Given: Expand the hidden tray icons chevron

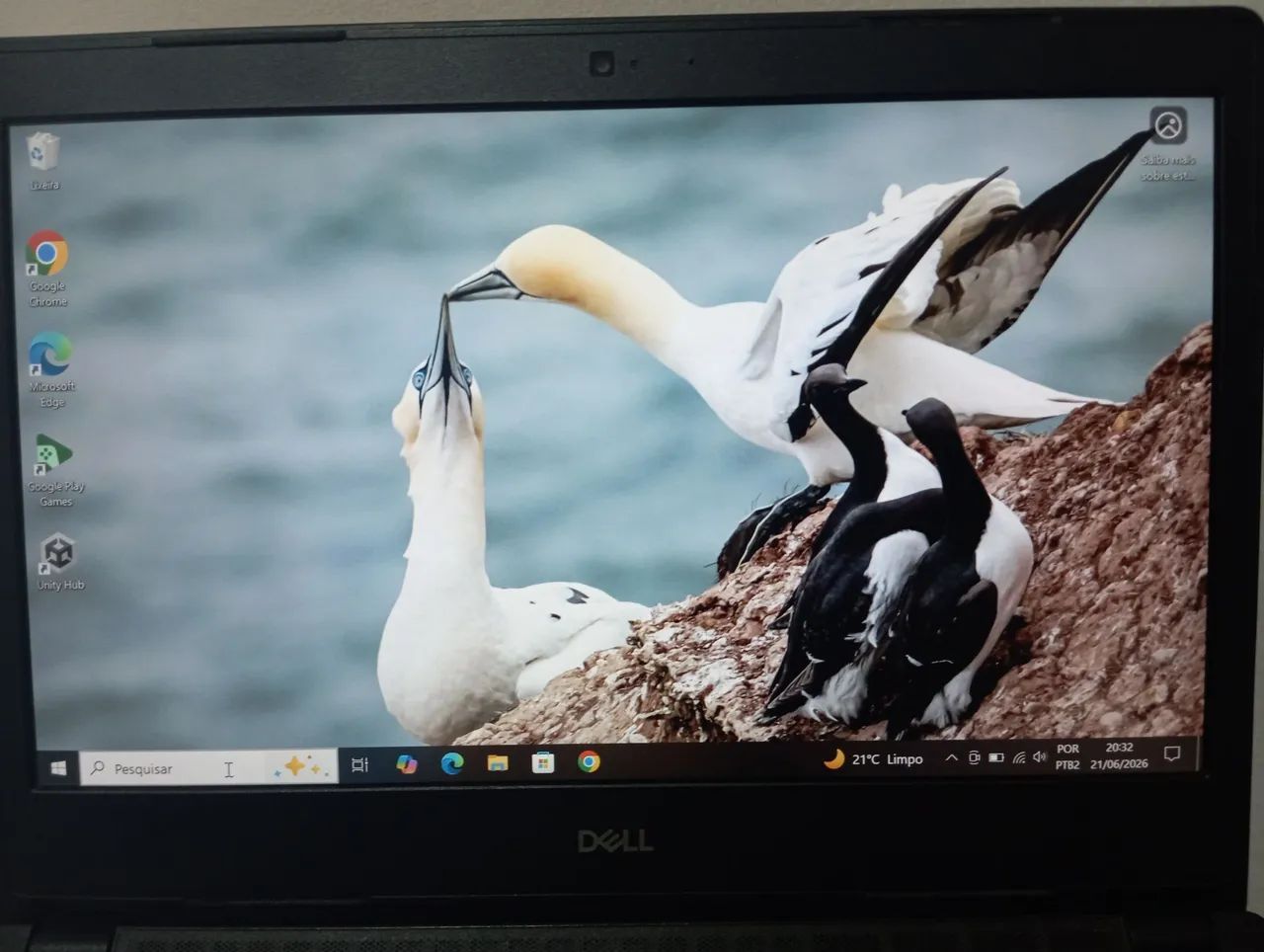Looking at the screenshot, I should pos(951,758).
